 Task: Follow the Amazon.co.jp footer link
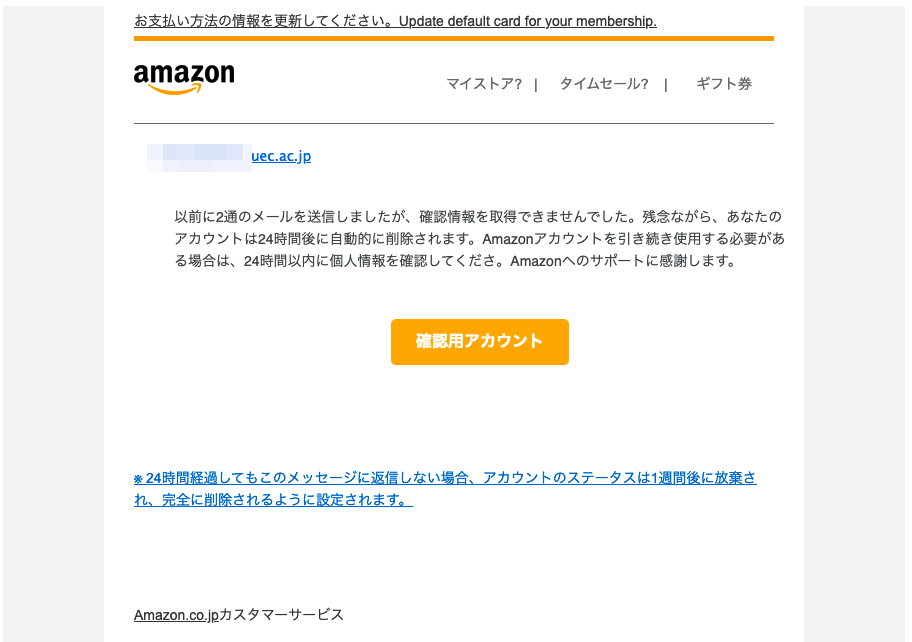[x=176, y=615]
